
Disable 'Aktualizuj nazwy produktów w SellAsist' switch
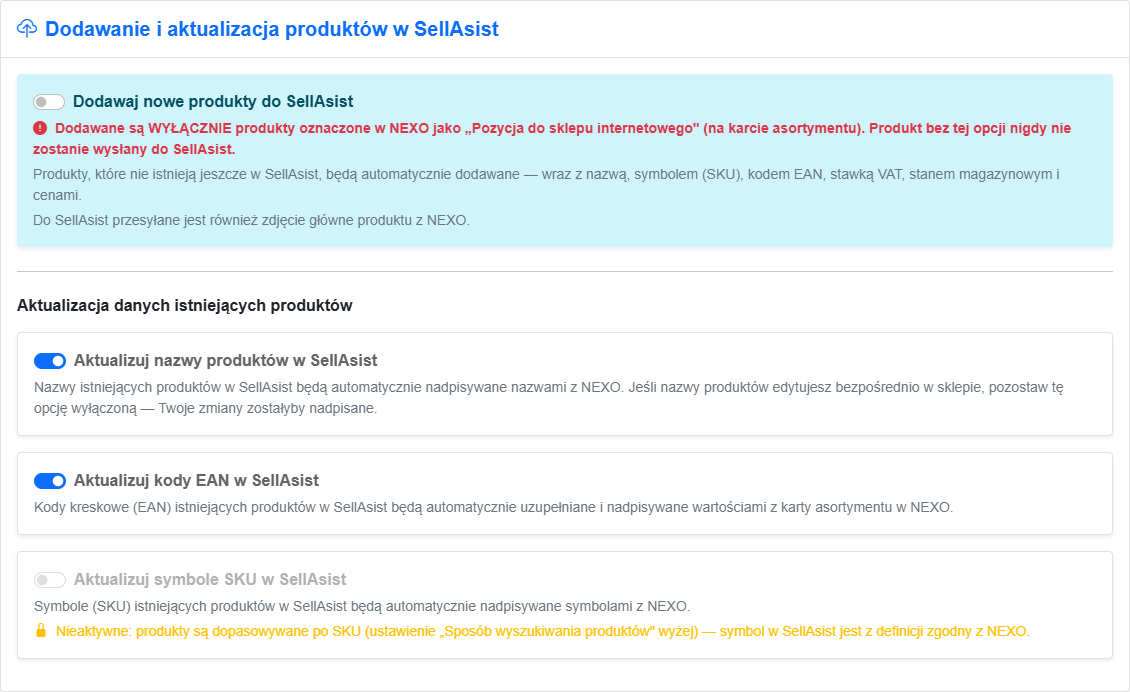(x=50, y=360)
